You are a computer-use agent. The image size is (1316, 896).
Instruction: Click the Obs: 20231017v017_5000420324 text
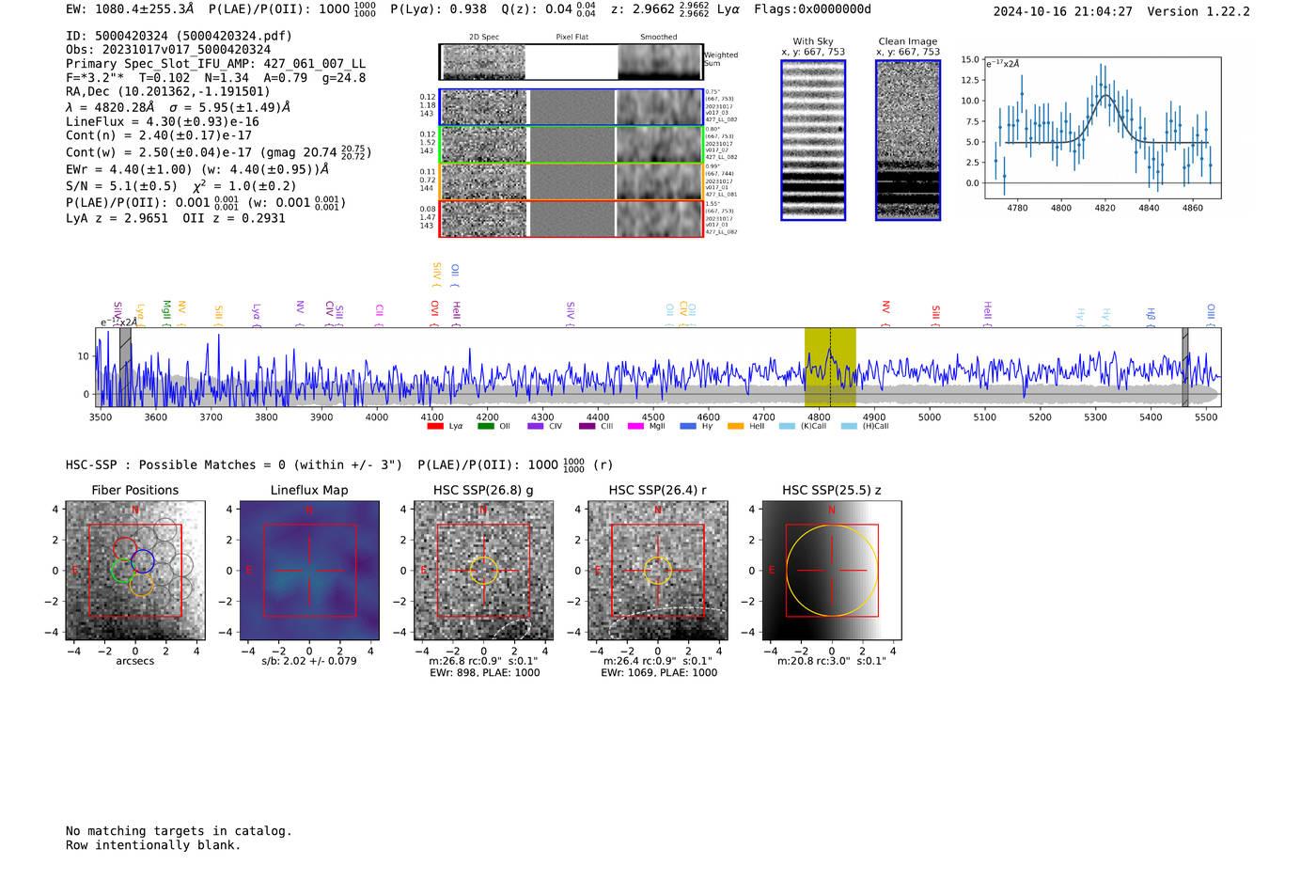[x=168, y=50]
